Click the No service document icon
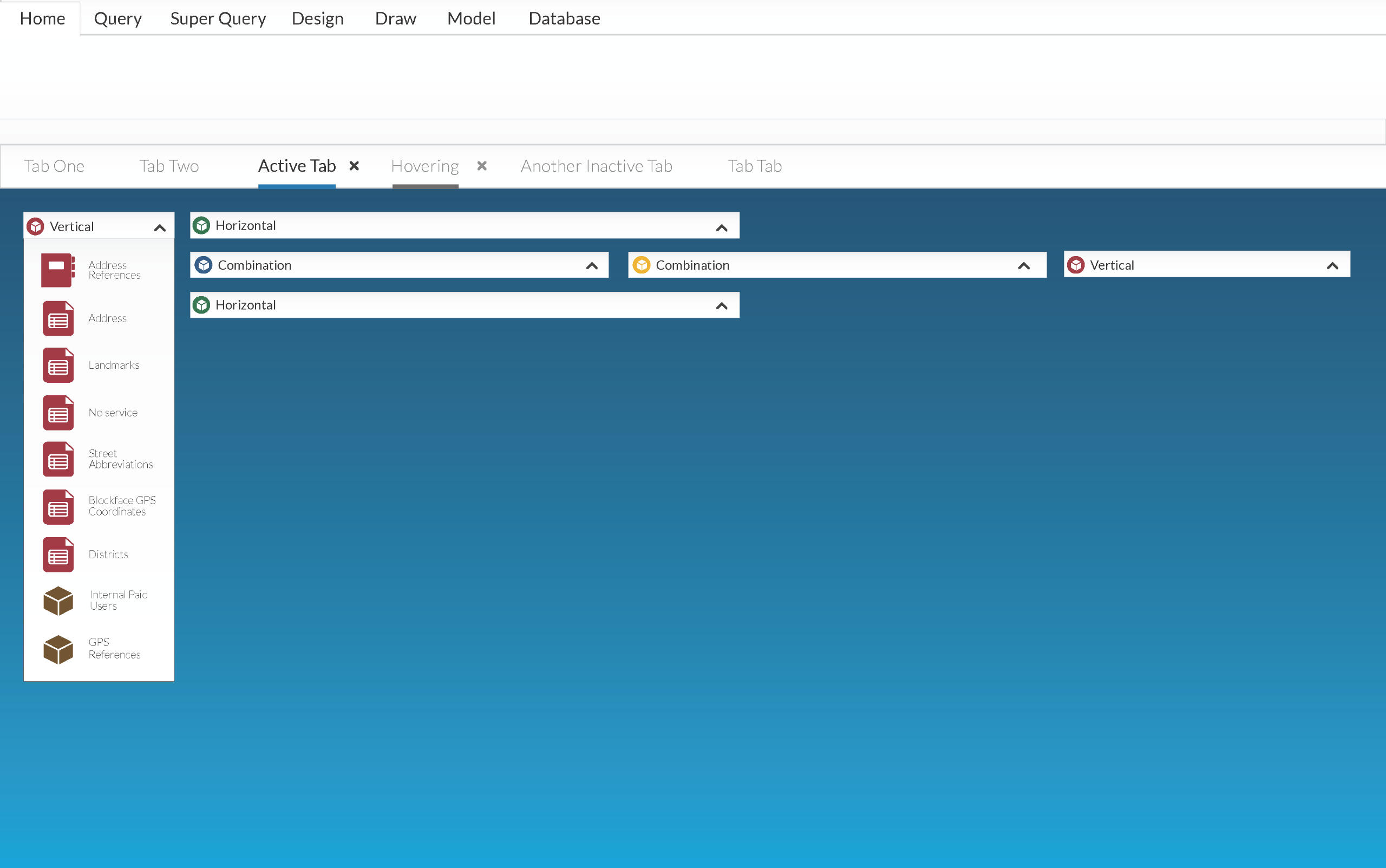This screenshot has width=1386, height=868. coord(58,413)
